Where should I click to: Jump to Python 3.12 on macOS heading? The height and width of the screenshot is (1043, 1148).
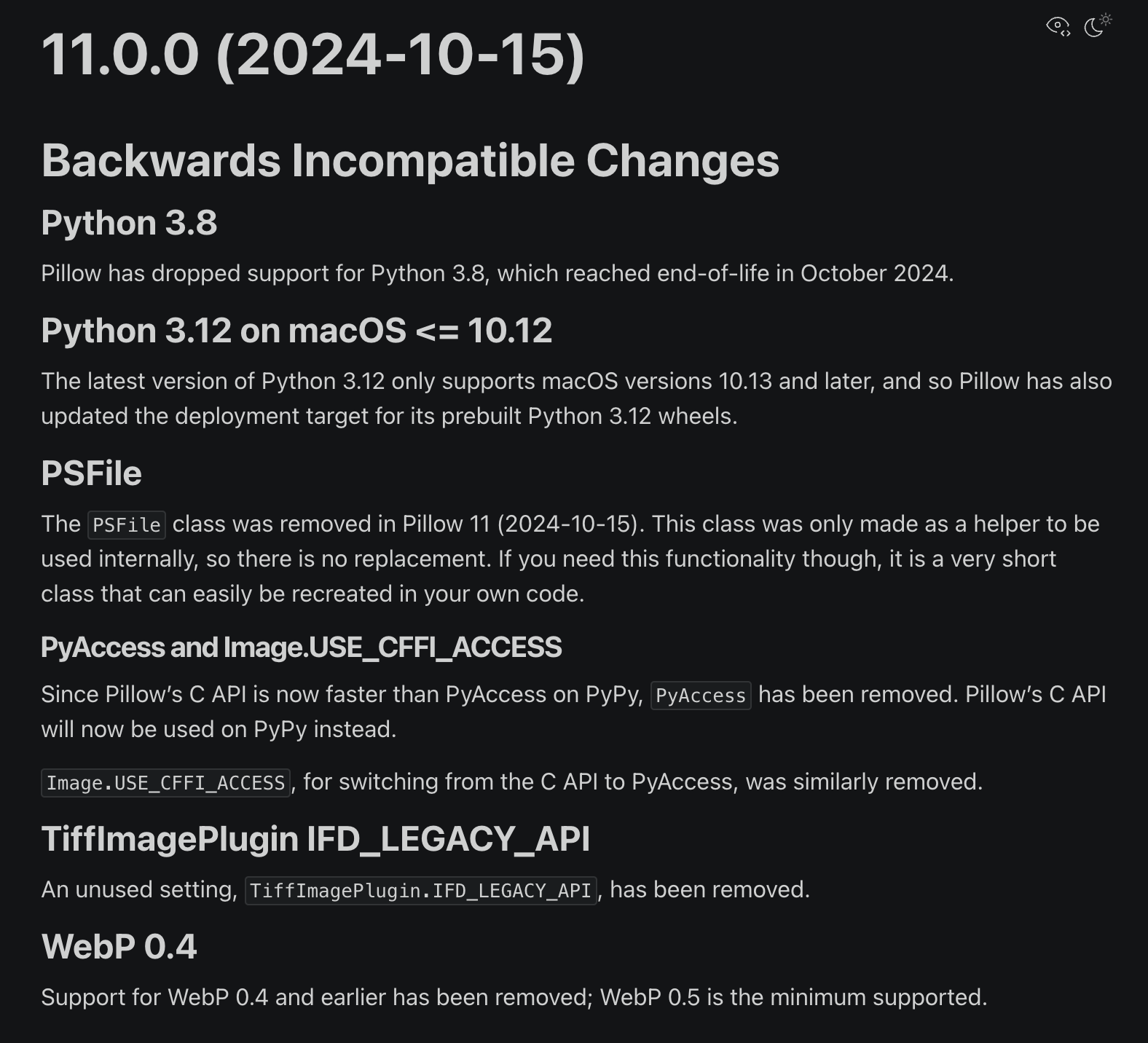pos(296,331)
